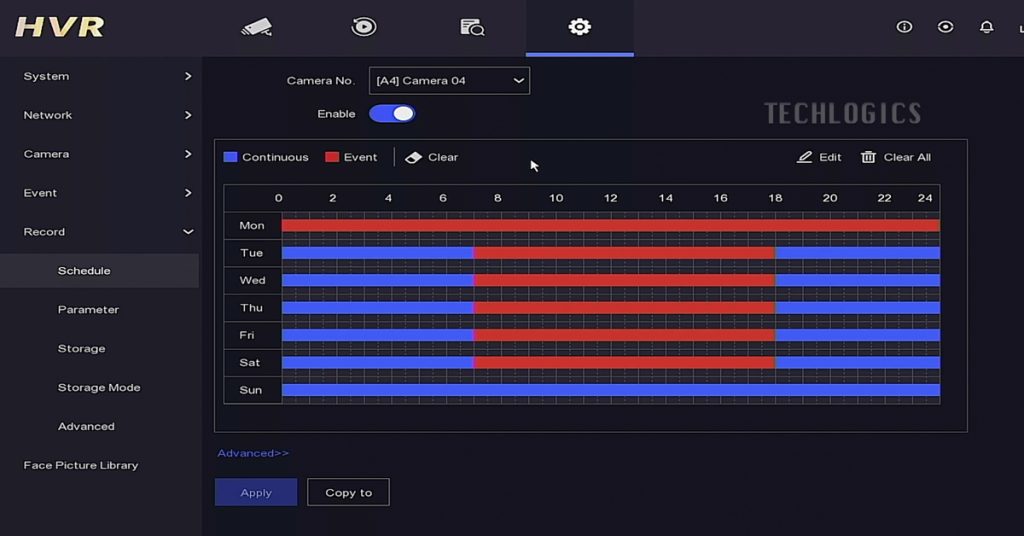Toggle the Enable recording switch
Image resolution: width=1024 pixels, height=536 pixels.
click(392, 114)
